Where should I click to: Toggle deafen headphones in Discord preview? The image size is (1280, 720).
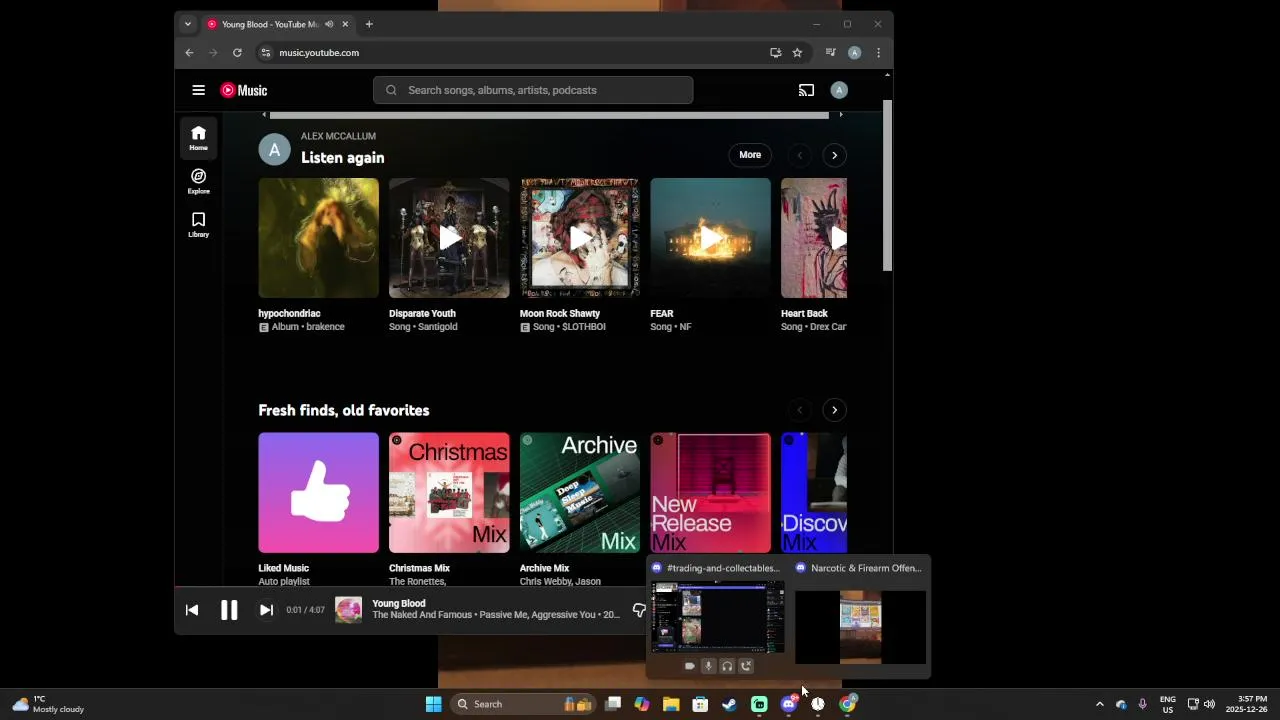click(x=727, y=666)
